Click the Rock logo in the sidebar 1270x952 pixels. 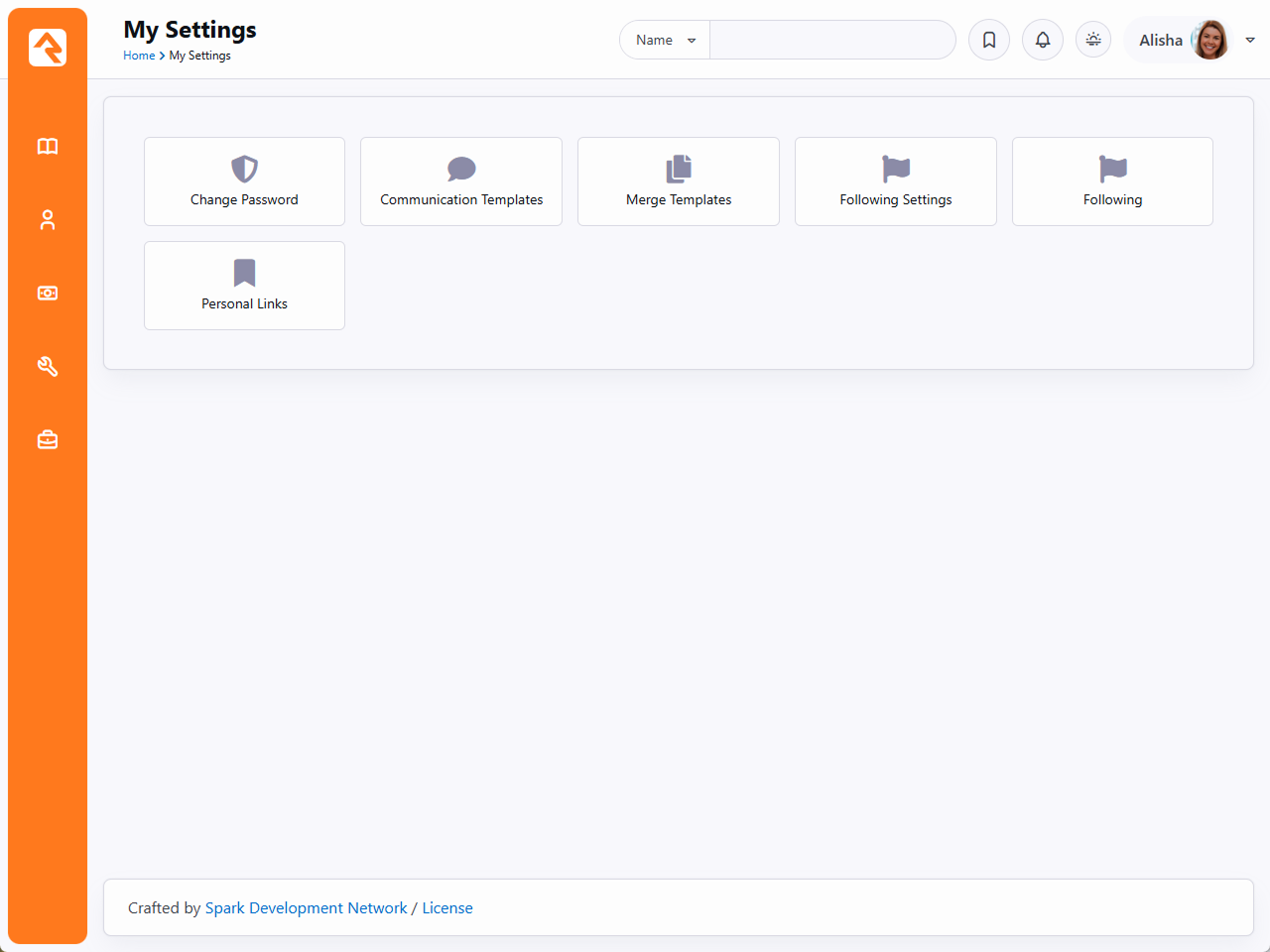tap(48, 48)
